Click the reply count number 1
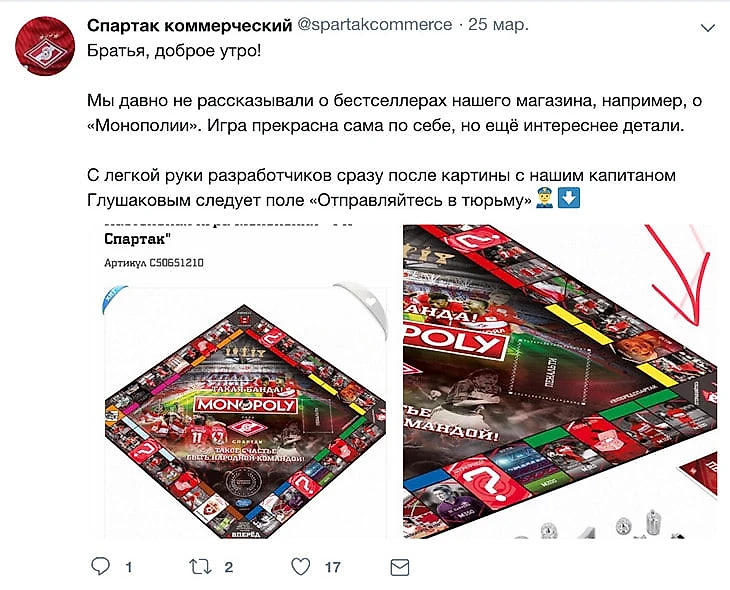Viewport: 730px width, 590px height. click(x=129, y=567)
